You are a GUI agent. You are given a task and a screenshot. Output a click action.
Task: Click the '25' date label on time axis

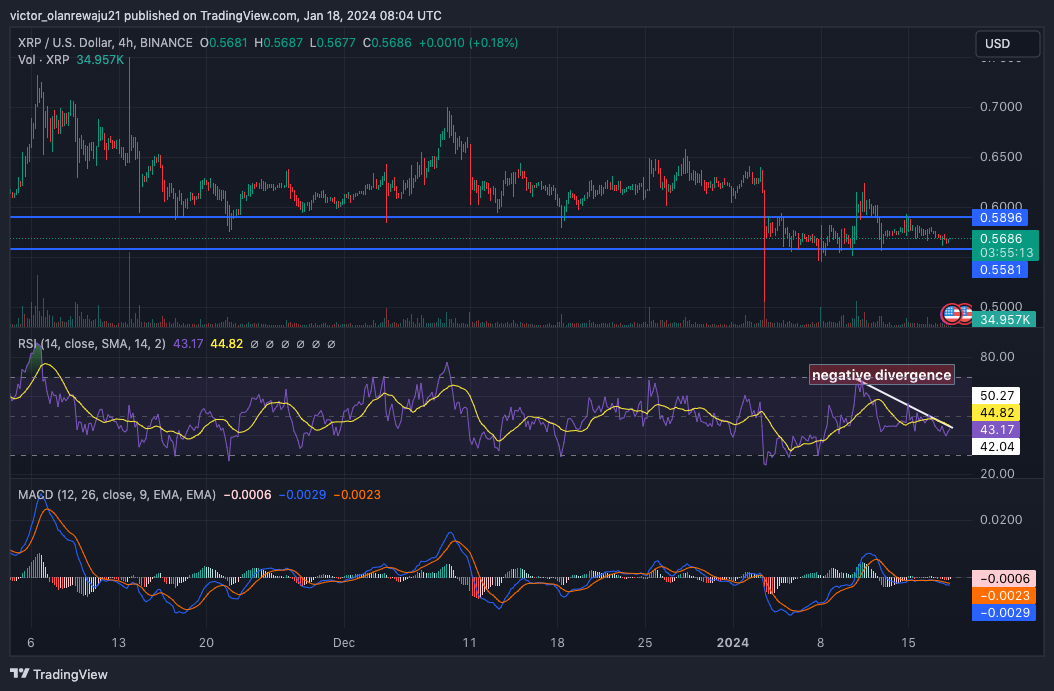pyautogui.click(x=645, y=643)
